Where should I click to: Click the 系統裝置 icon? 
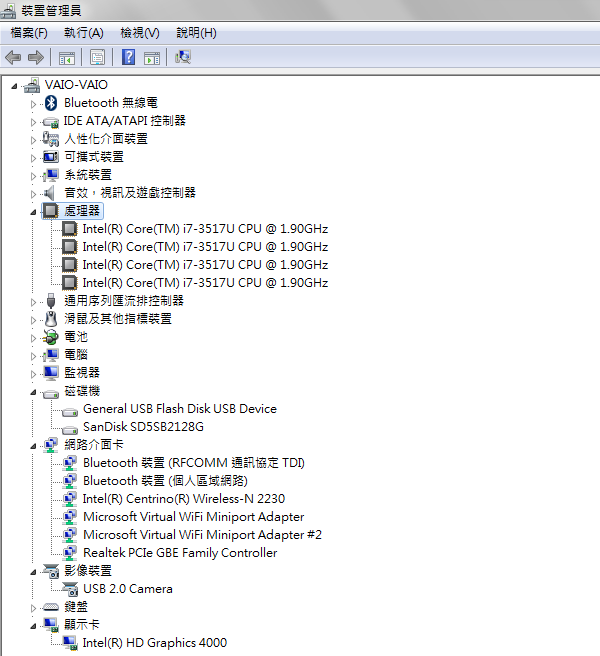(51, 175)
